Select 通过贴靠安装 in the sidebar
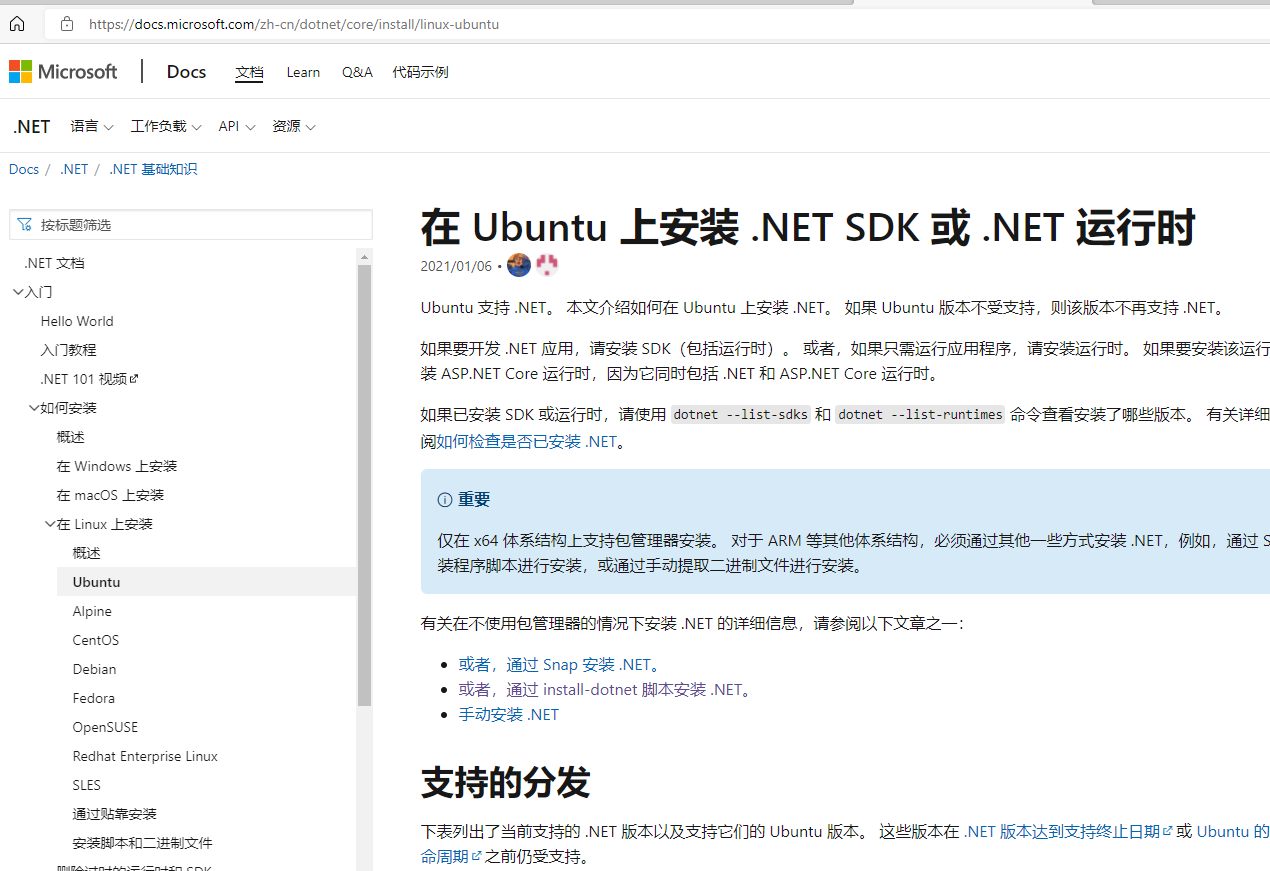 click(x=115, y=814)
